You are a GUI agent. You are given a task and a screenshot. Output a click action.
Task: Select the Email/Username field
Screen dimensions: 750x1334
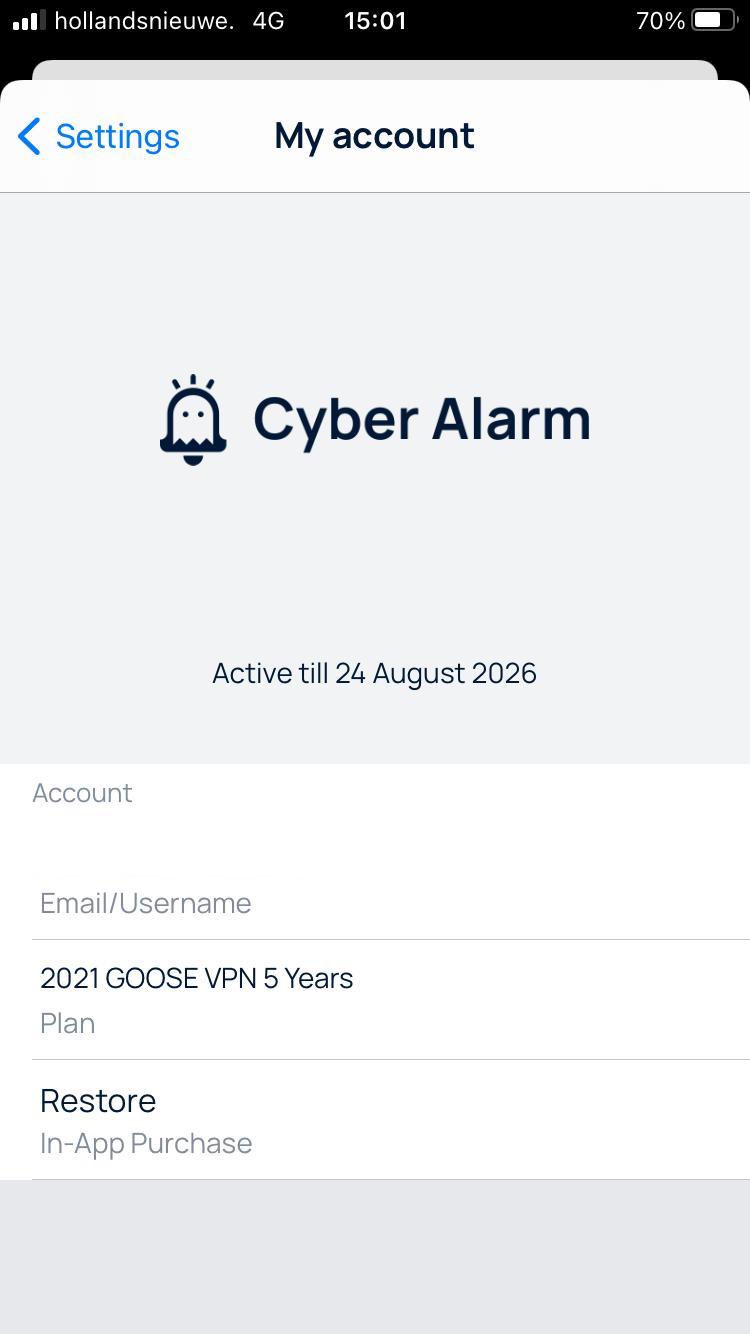click(391, 903)
